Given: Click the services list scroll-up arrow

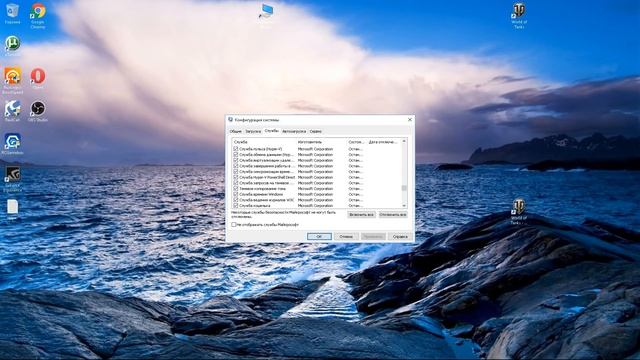Looking at the screenshot, I should click(x=404, y=141).
